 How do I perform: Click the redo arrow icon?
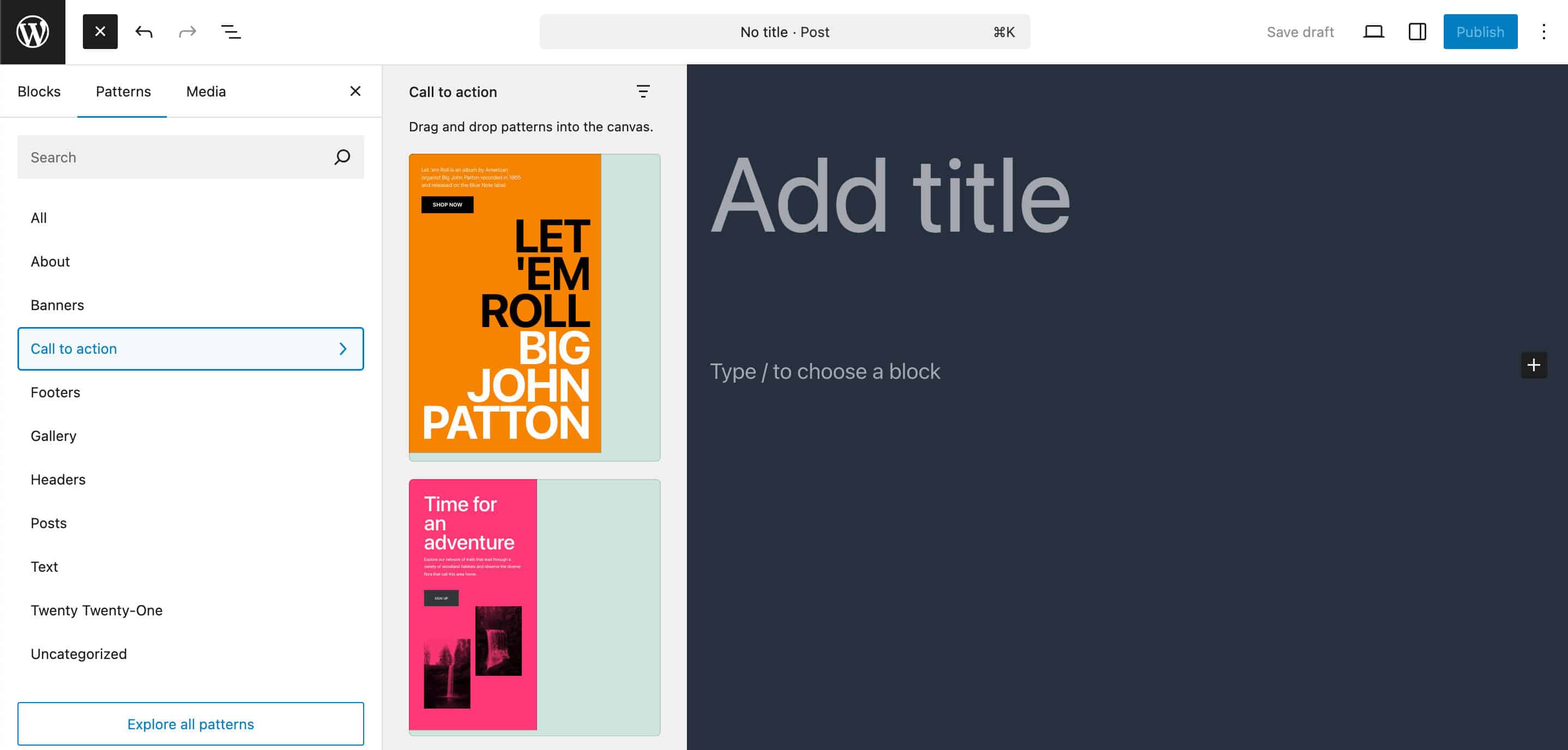tap(188, 32)
